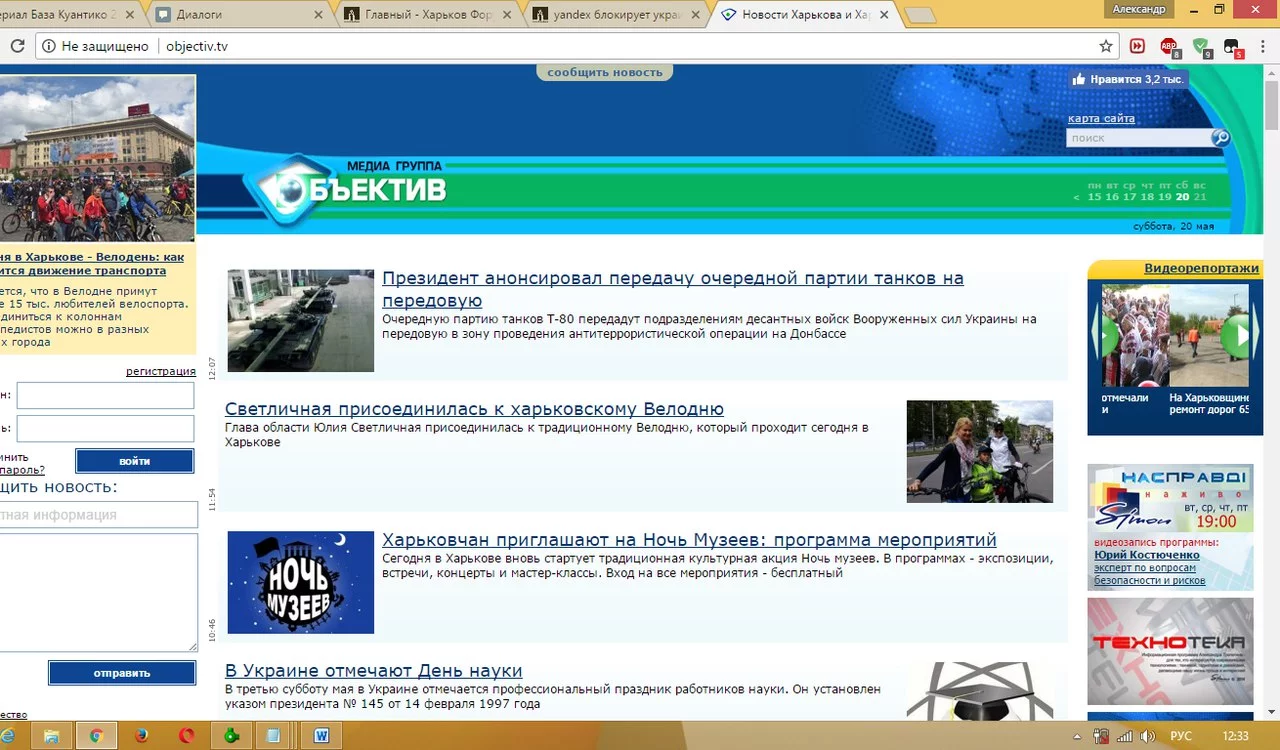Viewport: 1280px width, 750px height.
Task: Open the volume control speaker icon
Action: tap(1147, 736)
